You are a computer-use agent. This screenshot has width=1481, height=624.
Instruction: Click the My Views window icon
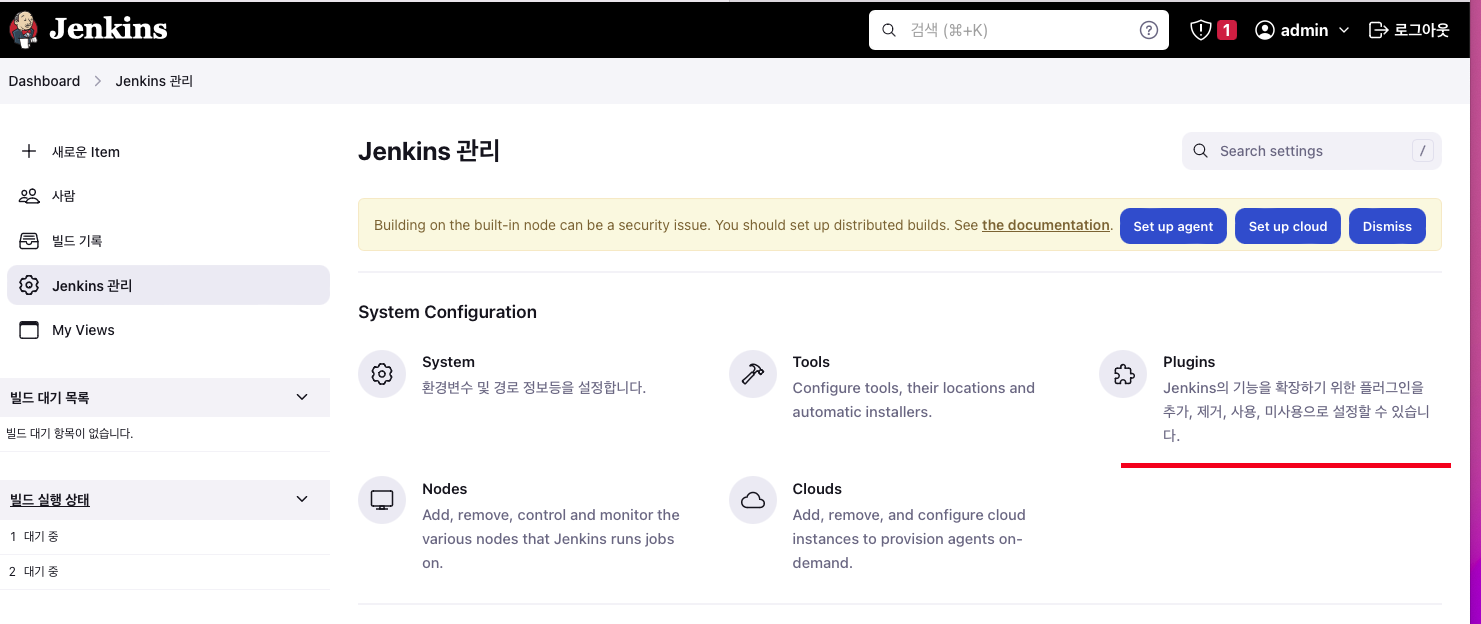pyautogui.click(x=29, y=330)
